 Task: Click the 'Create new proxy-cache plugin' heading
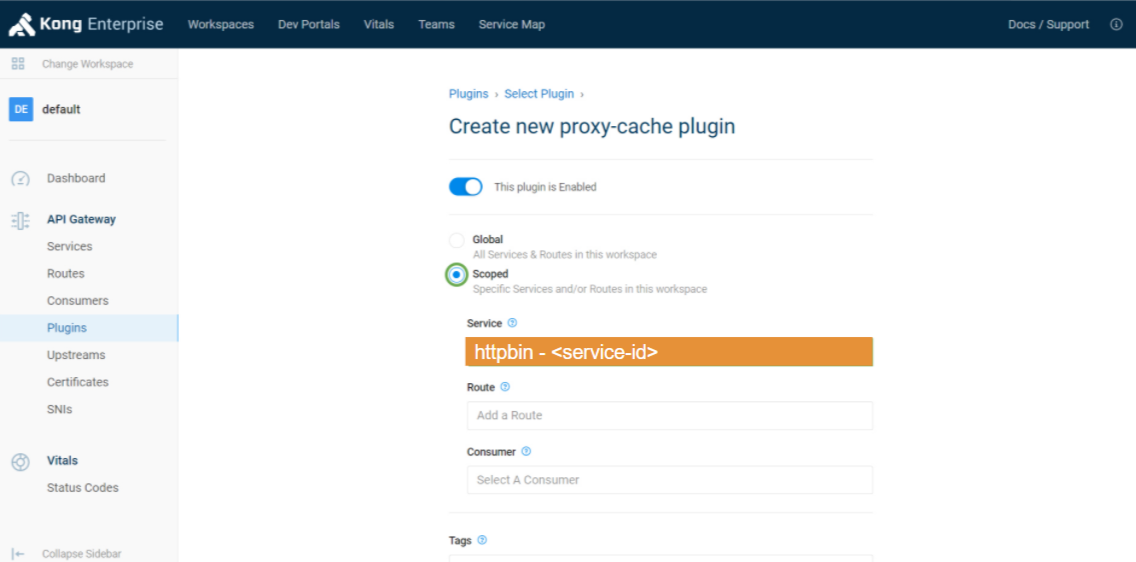click(592, 127)
